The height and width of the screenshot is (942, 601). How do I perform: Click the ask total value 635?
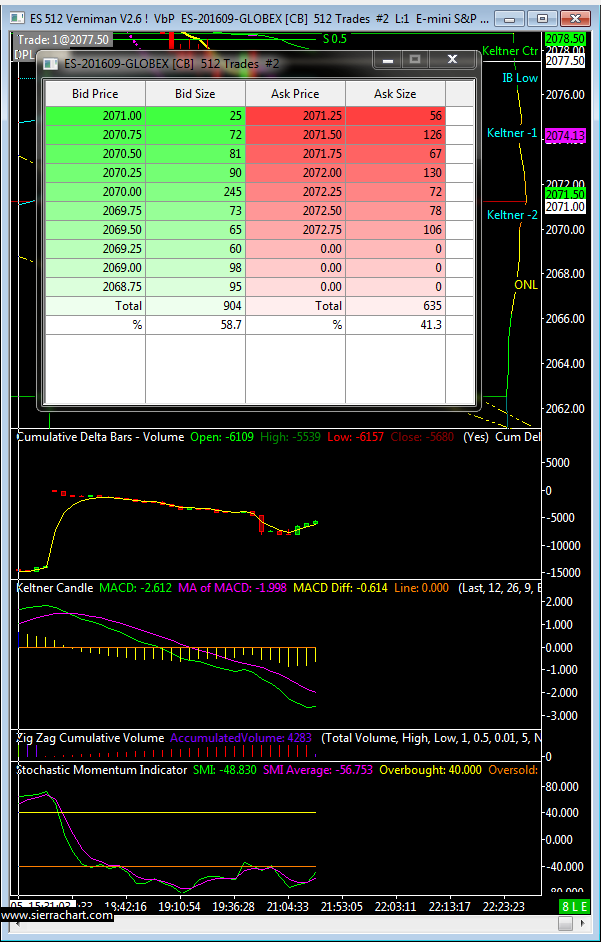point(395,306)
